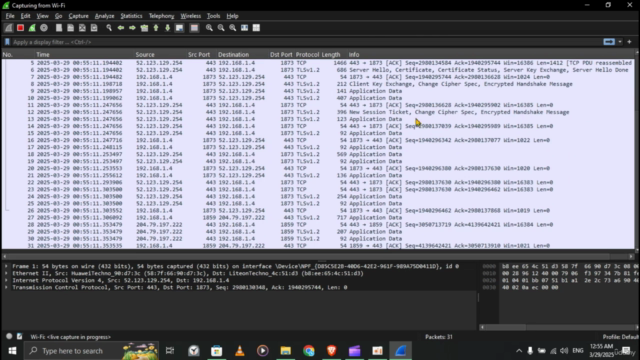Open the capture options dialog
640x360 pixels.
click(x=44, y=28)
